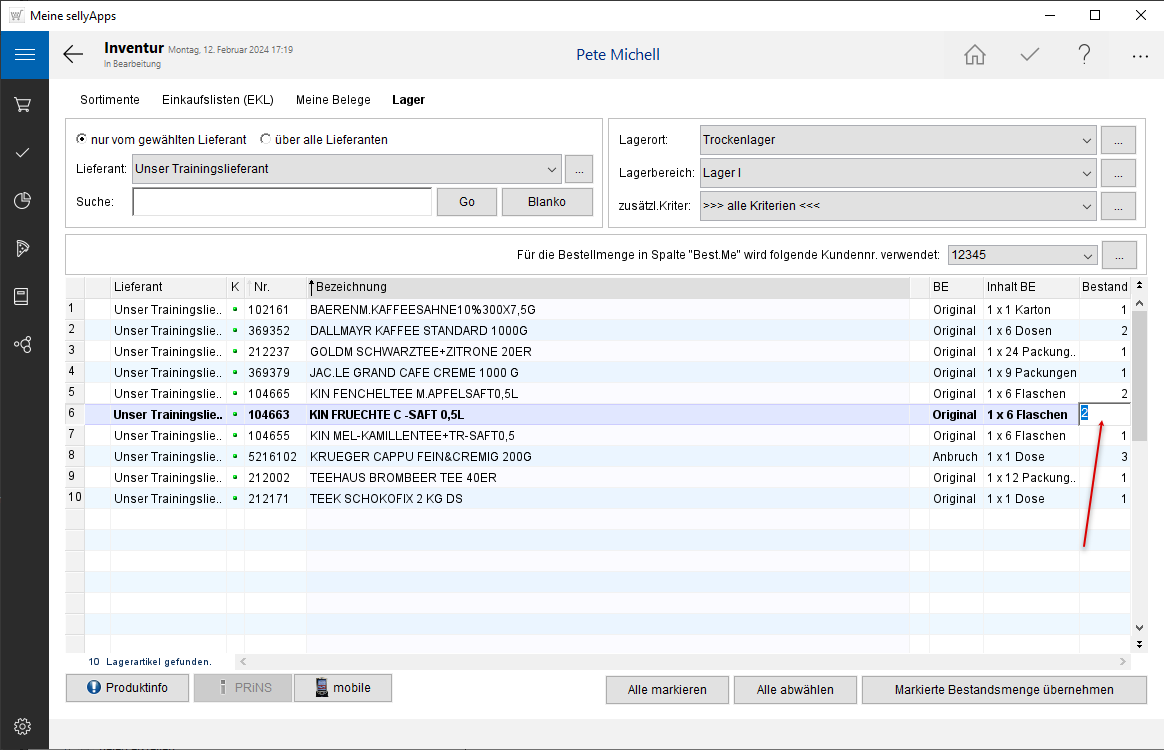The width and height of the screenshot is (1165, 750).
Task: Click the pie chart sidebar icon
Action: coord(23,200)
